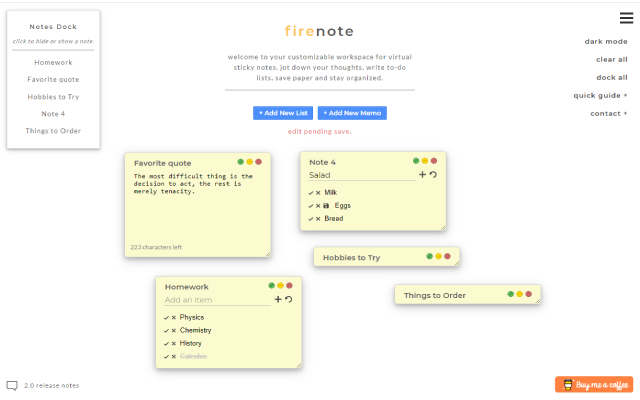Click Add New List button

[x=283, y=113]
